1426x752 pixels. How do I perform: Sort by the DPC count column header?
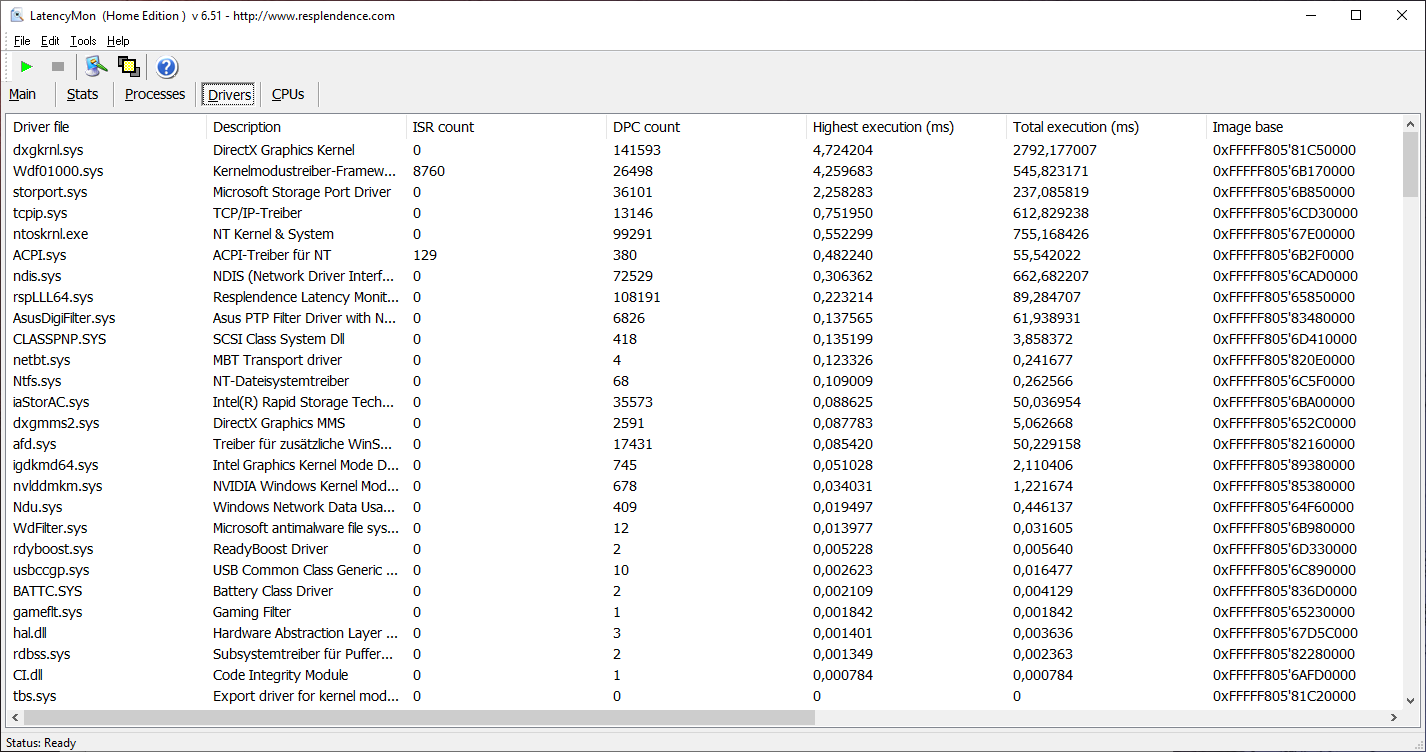click(706, 127)
